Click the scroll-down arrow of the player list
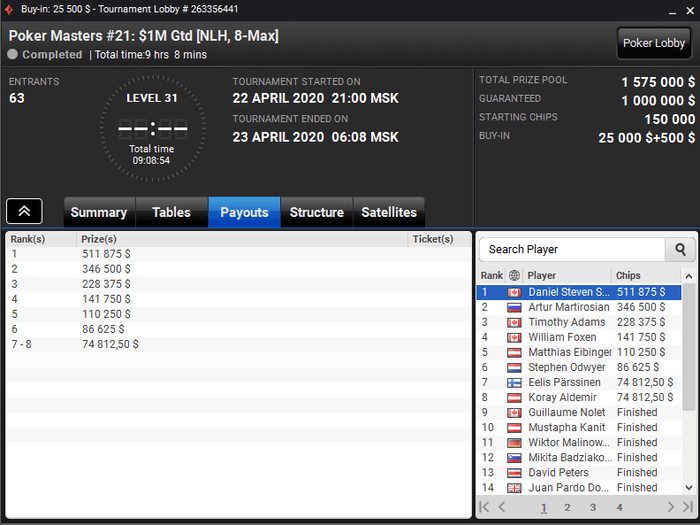This screenshot has width=700, height=525. click(x=689, y=488)
